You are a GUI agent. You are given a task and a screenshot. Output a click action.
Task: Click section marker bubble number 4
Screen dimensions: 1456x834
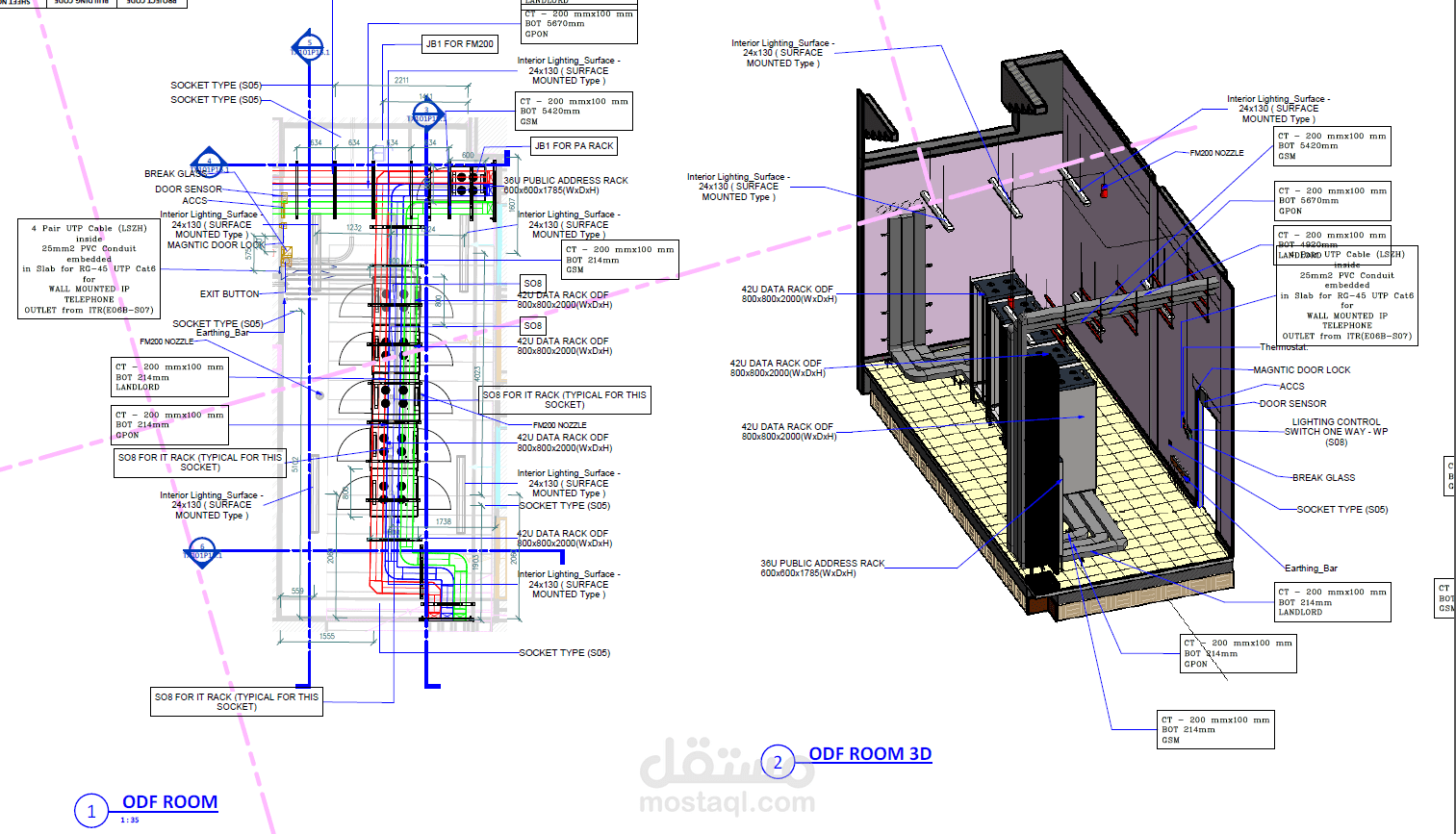pos(209,164)
